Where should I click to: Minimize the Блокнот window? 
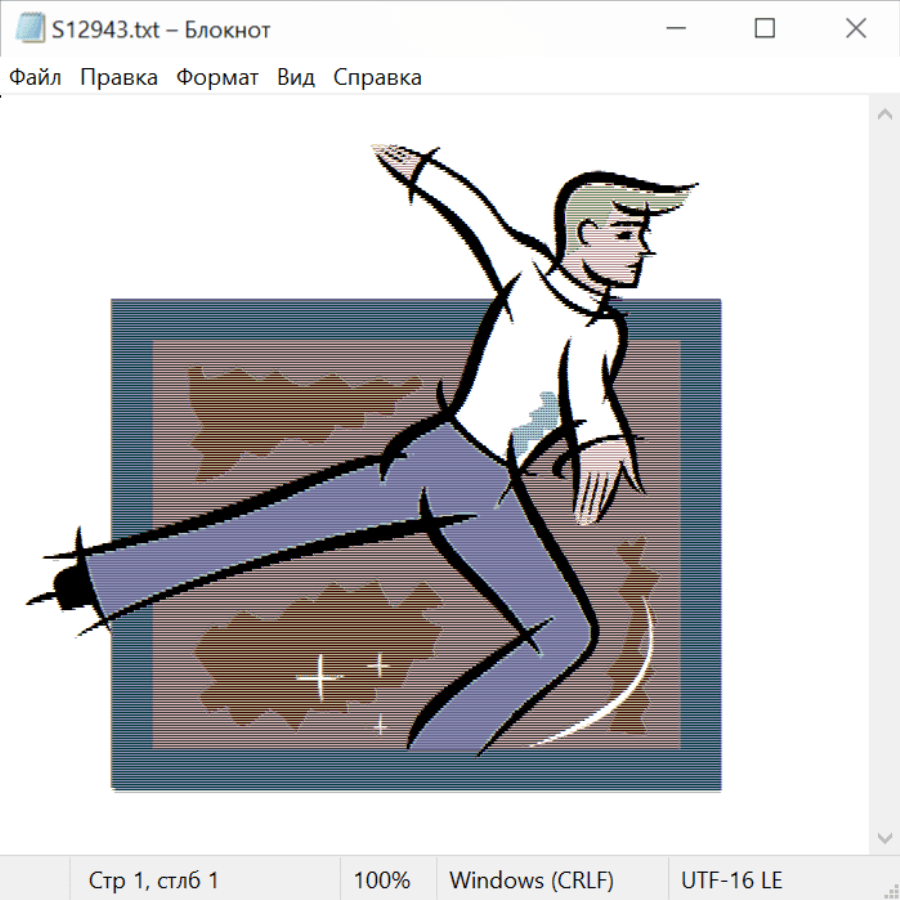click(x=674, y=30)
